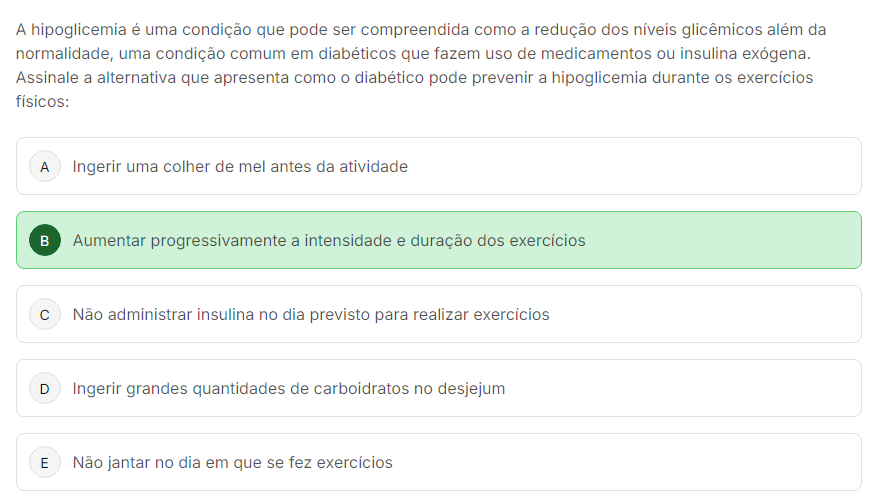Click the dark green B badge
The image size is (882, 503).
44,241
